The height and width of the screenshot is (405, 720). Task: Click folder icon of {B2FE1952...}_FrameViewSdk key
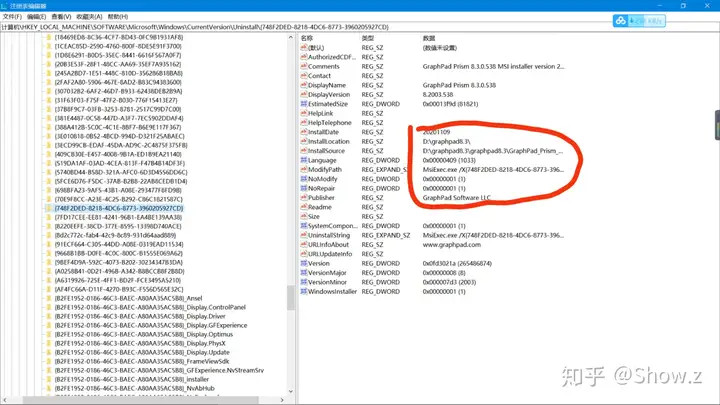pyautogui.click(x=49, y=361)
